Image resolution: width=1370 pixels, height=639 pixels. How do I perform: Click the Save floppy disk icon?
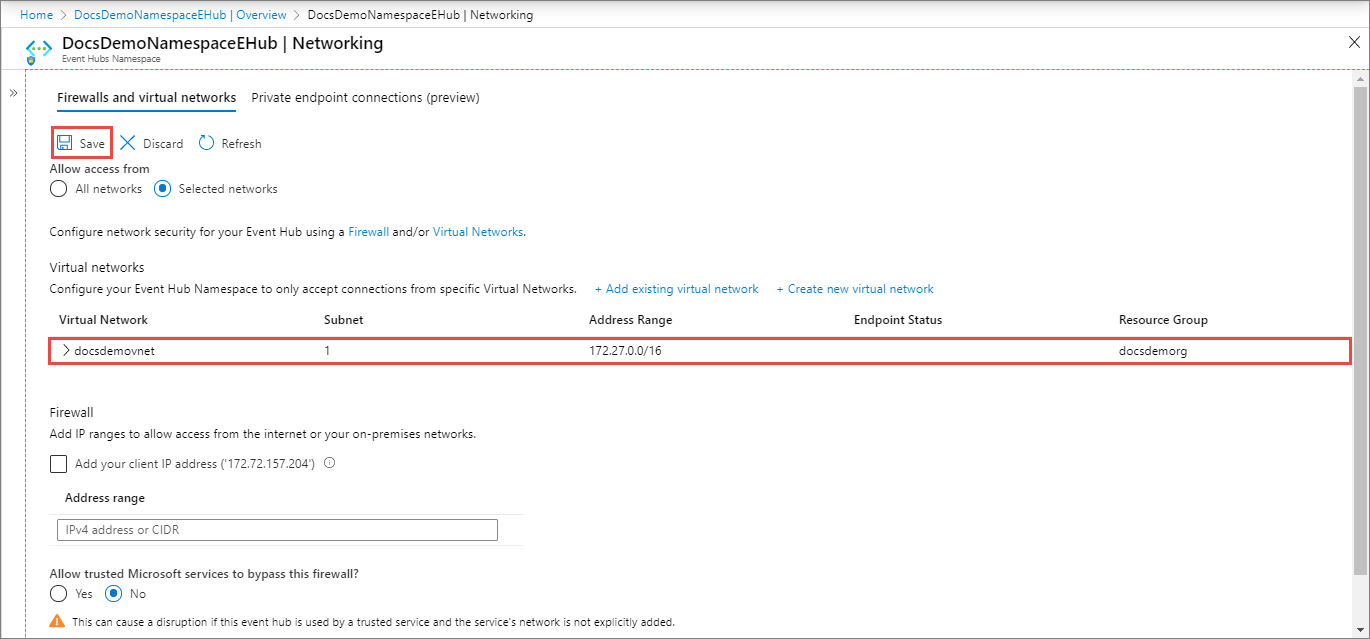pos(64,143)
